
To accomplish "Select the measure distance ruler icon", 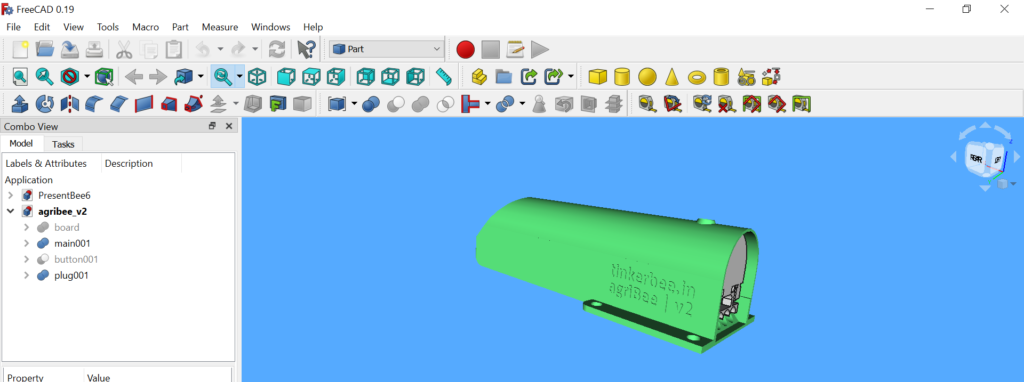I will [444, 77].
